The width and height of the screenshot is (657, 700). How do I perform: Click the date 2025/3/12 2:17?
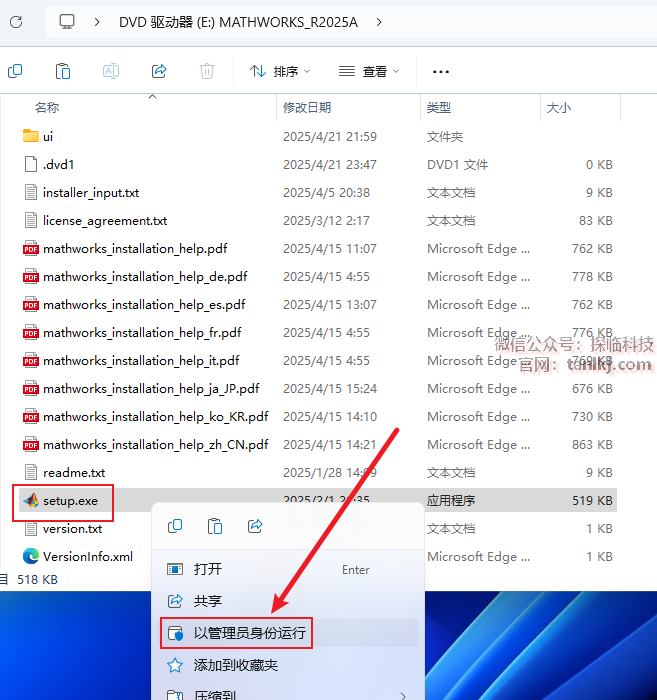pos(326,221)
